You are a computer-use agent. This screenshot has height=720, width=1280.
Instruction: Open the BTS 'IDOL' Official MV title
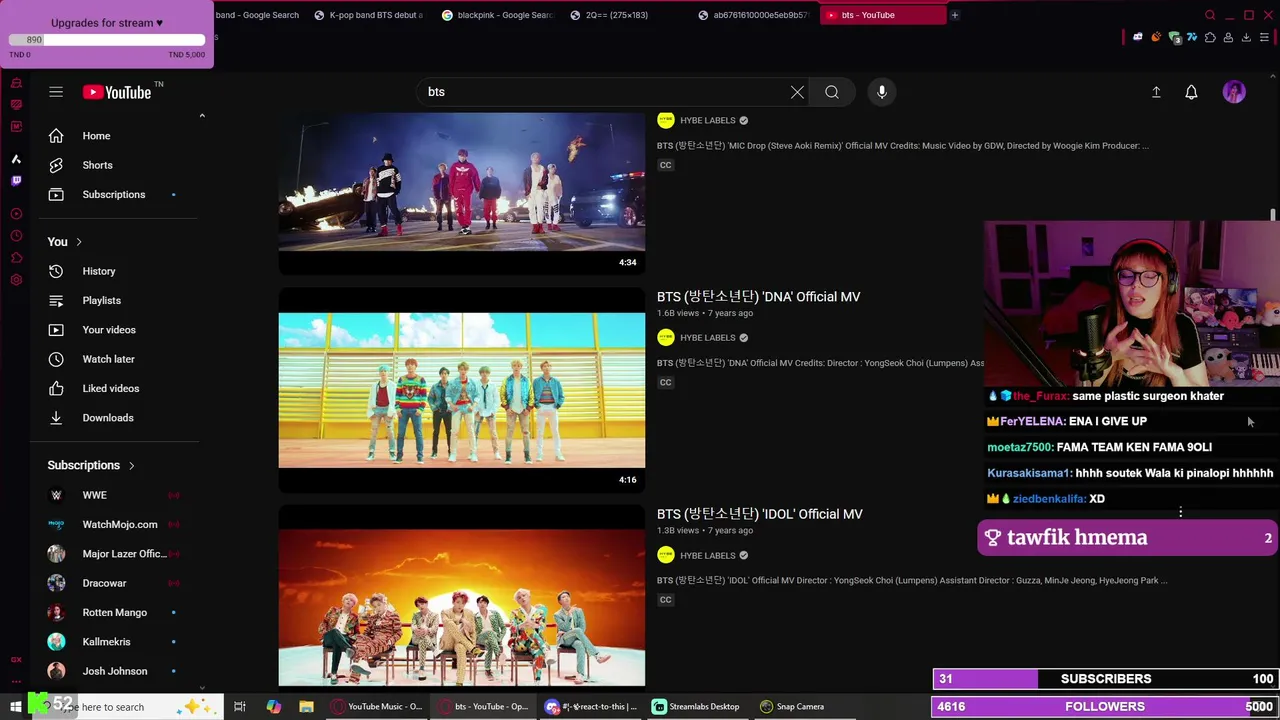coord(759,514)
